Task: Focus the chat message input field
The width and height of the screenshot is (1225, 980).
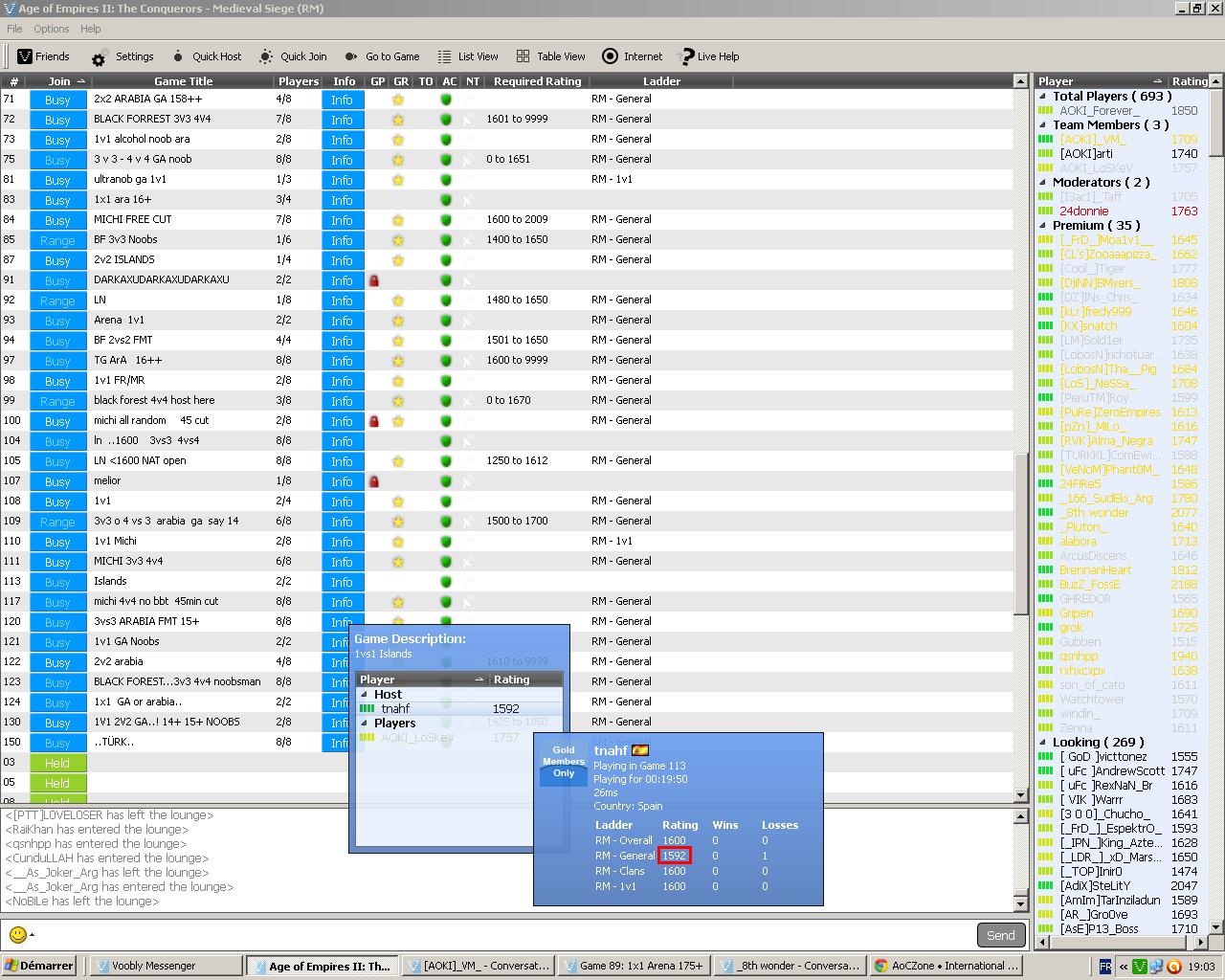Action: (x=504, y=935)
